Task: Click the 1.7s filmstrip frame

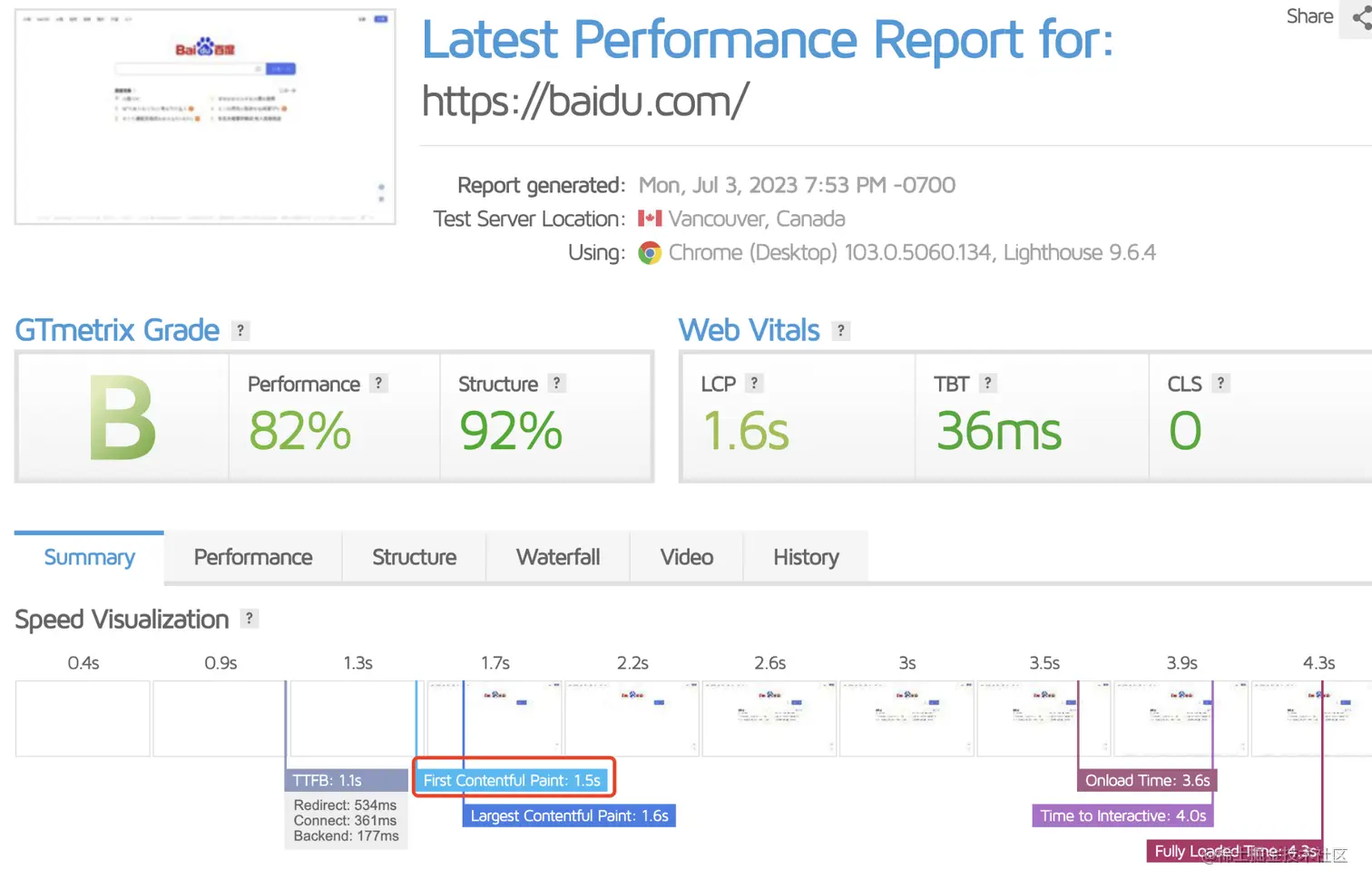Action: pyautogui.click(x=495, y=718)
